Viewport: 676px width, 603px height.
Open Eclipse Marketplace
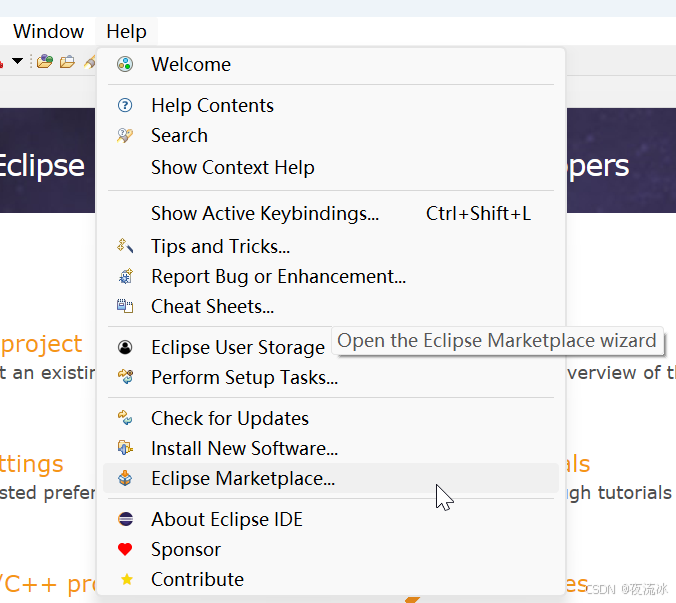331,478
